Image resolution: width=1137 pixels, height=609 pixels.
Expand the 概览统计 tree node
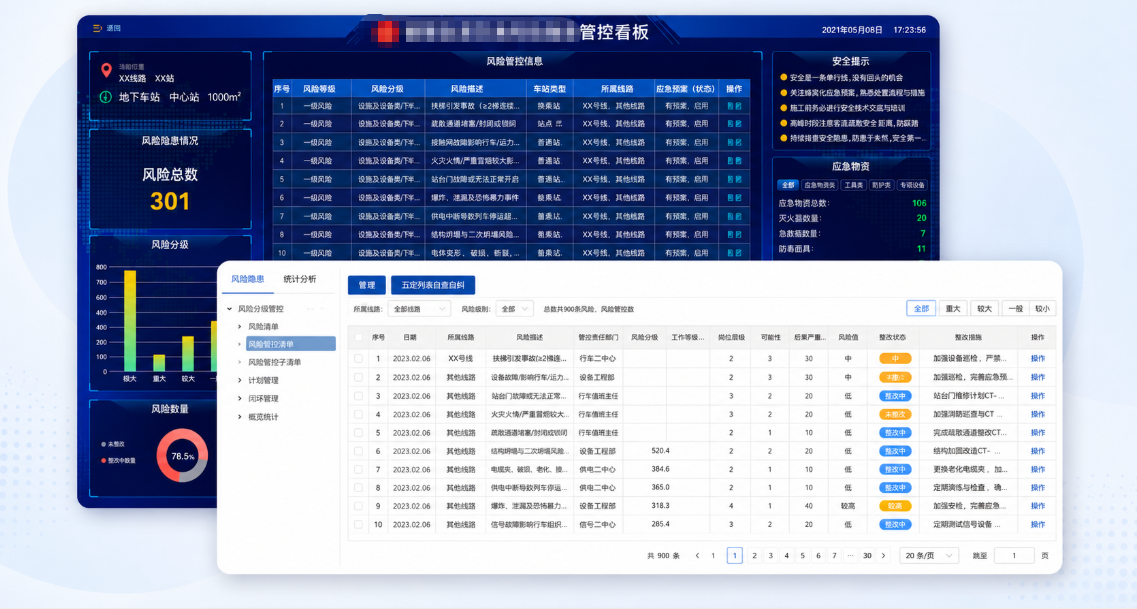(240, 417)
